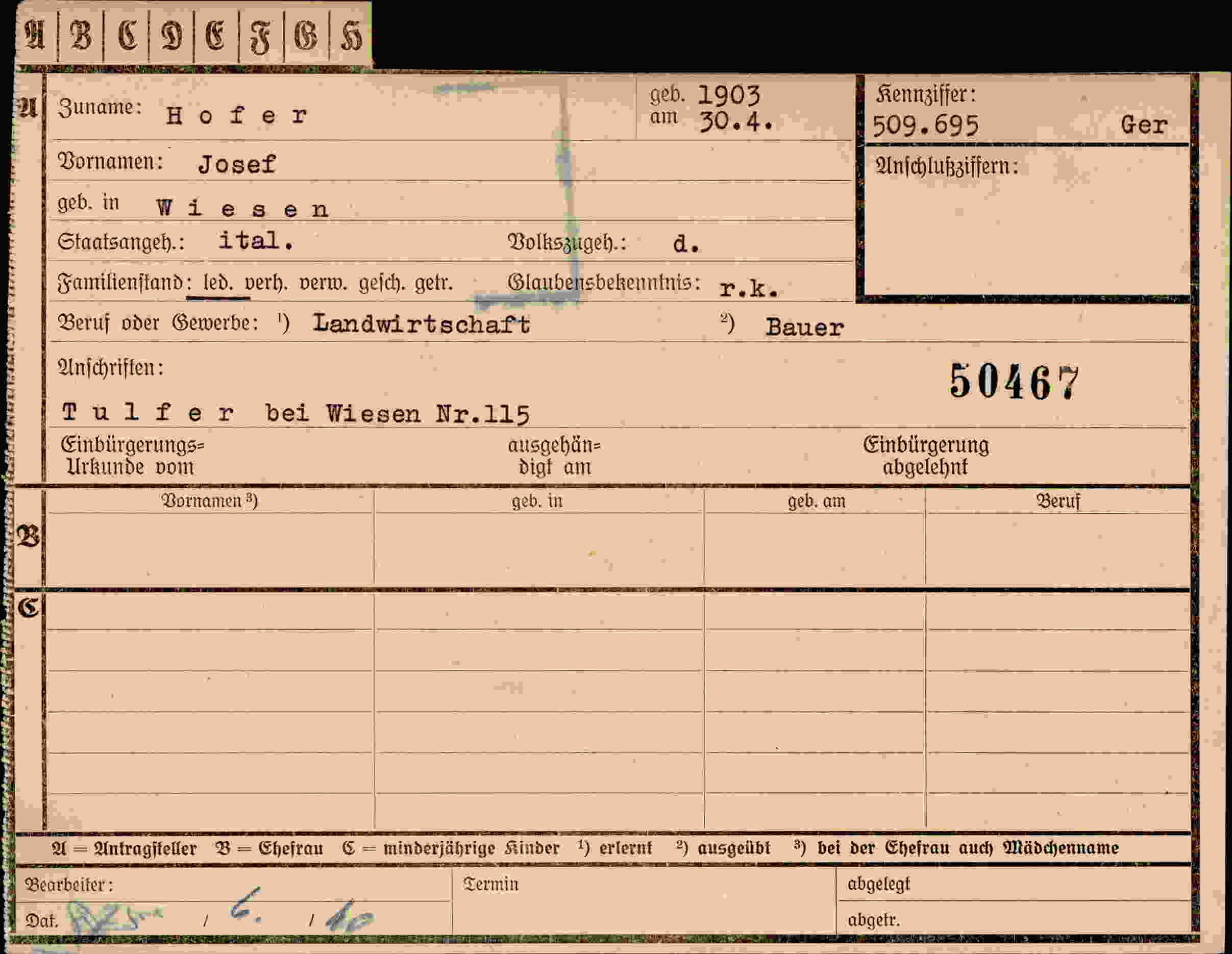
Task: Click the 'verh.' marital status option
Action: pyautogui.click(x=266, y=284)
